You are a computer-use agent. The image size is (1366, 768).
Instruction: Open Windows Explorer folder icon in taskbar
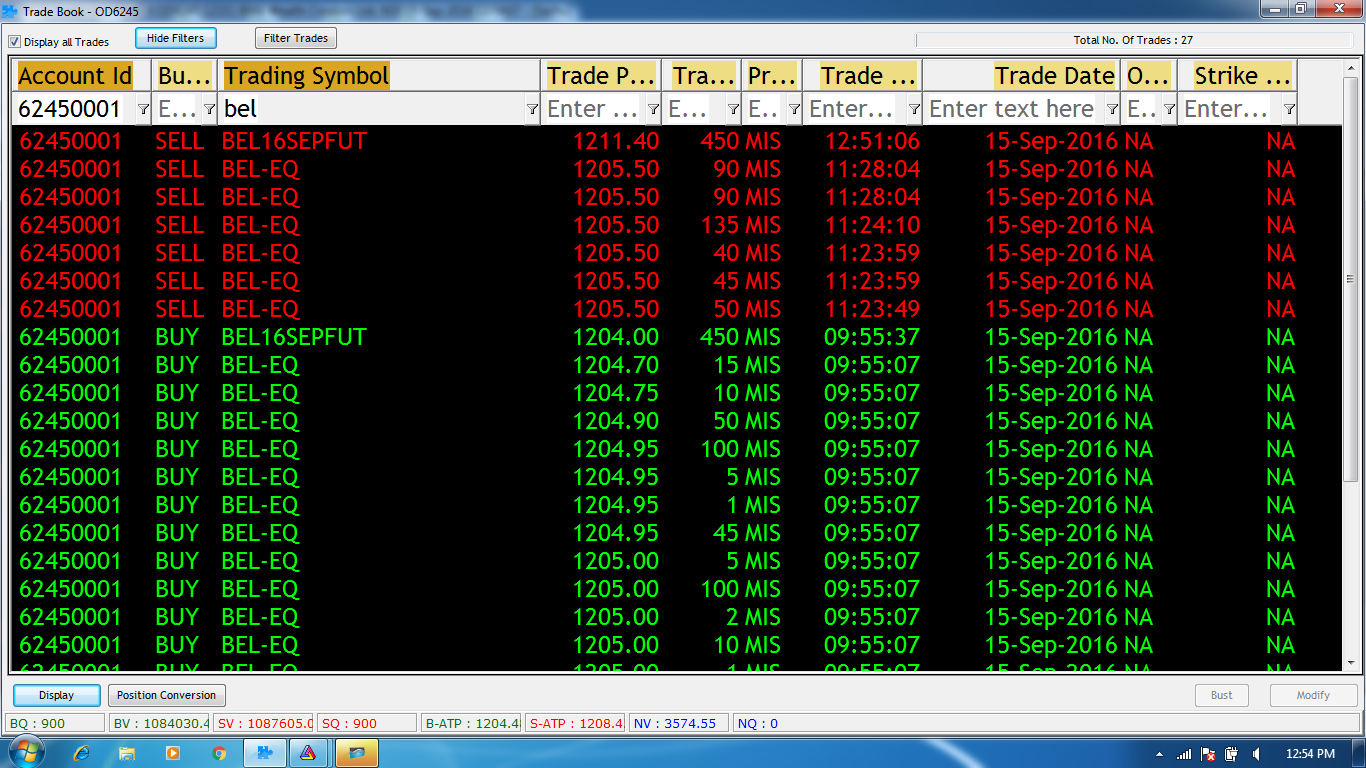click(127, 753)
